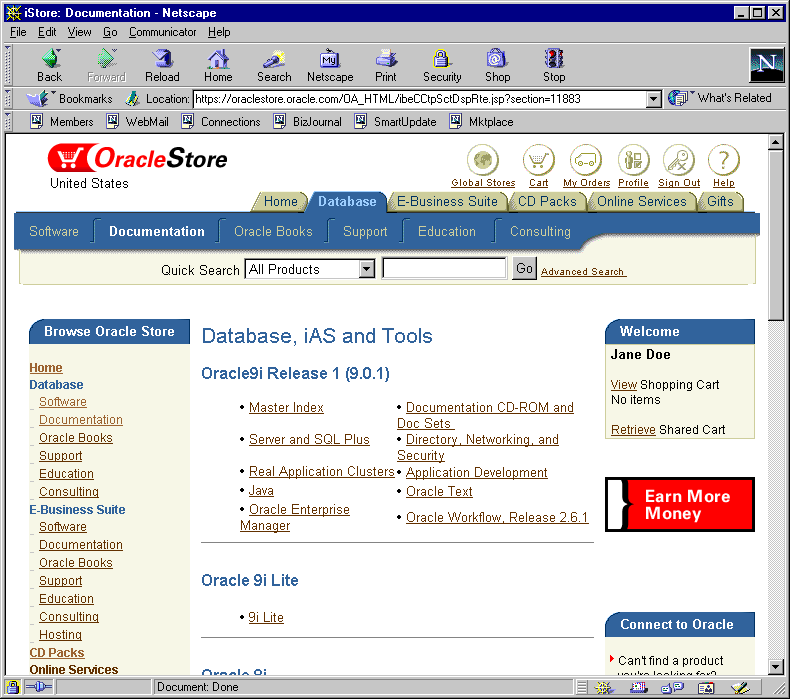
Task: Open My Netscape toolbar icon
Action: tap(330, 58)
